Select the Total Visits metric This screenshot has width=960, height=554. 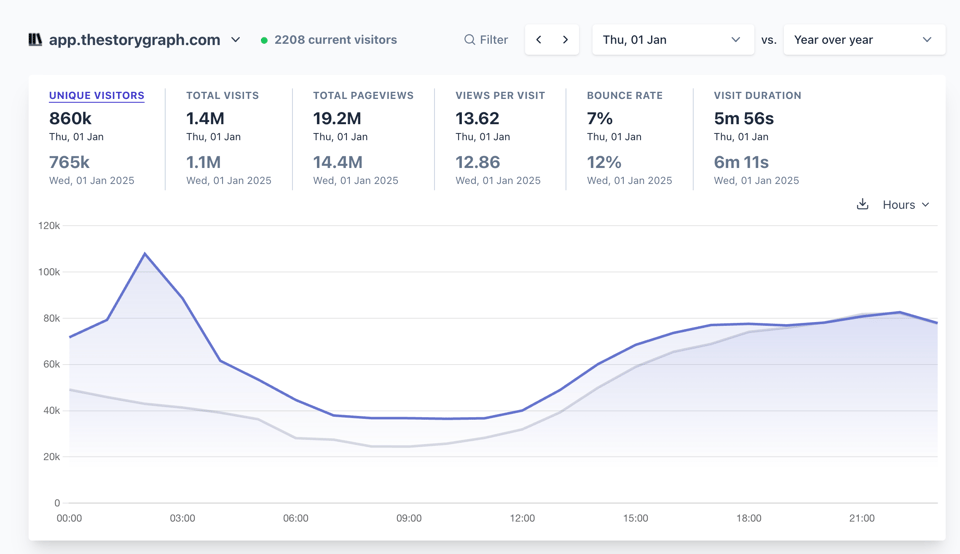point(222,96)
